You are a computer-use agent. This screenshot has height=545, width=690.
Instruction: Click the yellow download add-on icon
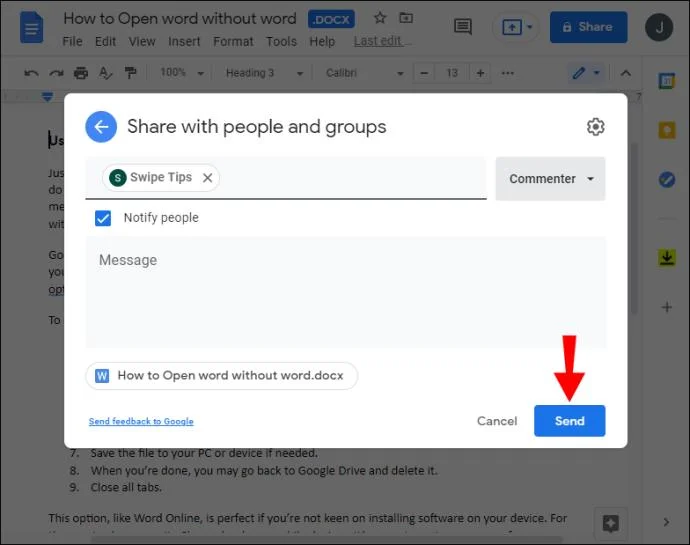[x=667, y=258]
